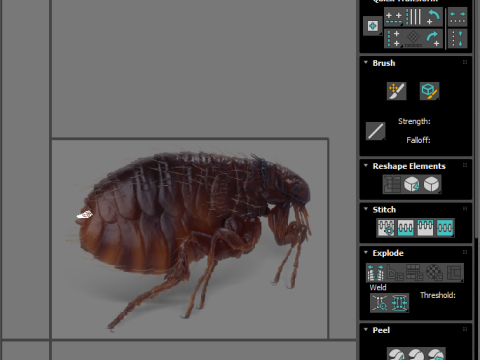This screenshot has height=360, width=480.
Task: Click the Peel rollout title
Action: coord(381,330)
